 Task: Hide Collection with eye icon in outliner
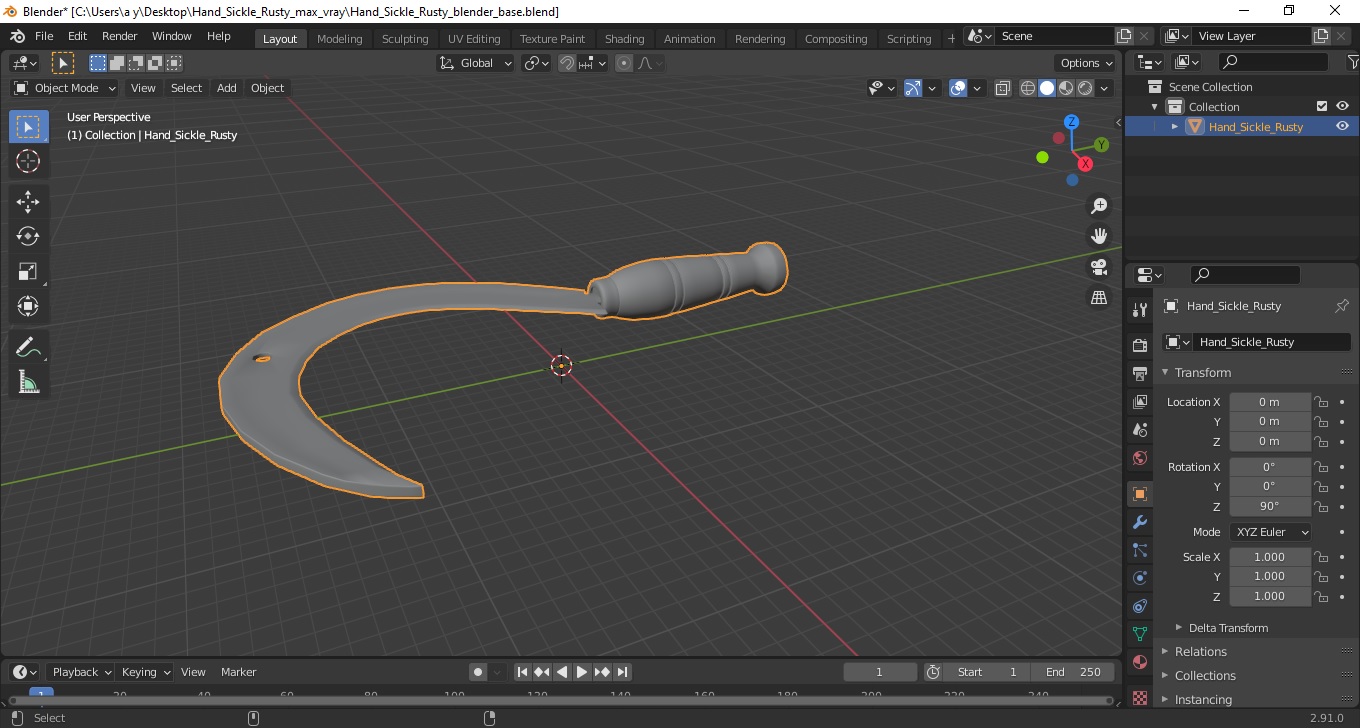click(x=1342, y=107)
